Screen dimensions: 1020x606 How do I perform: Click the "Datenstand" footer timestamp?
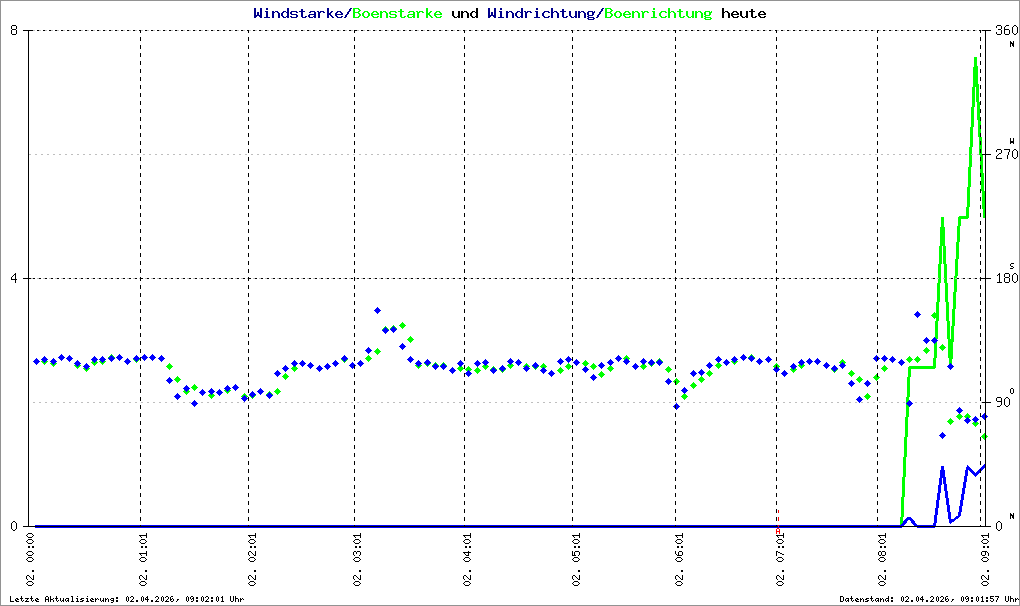(929, 599)
